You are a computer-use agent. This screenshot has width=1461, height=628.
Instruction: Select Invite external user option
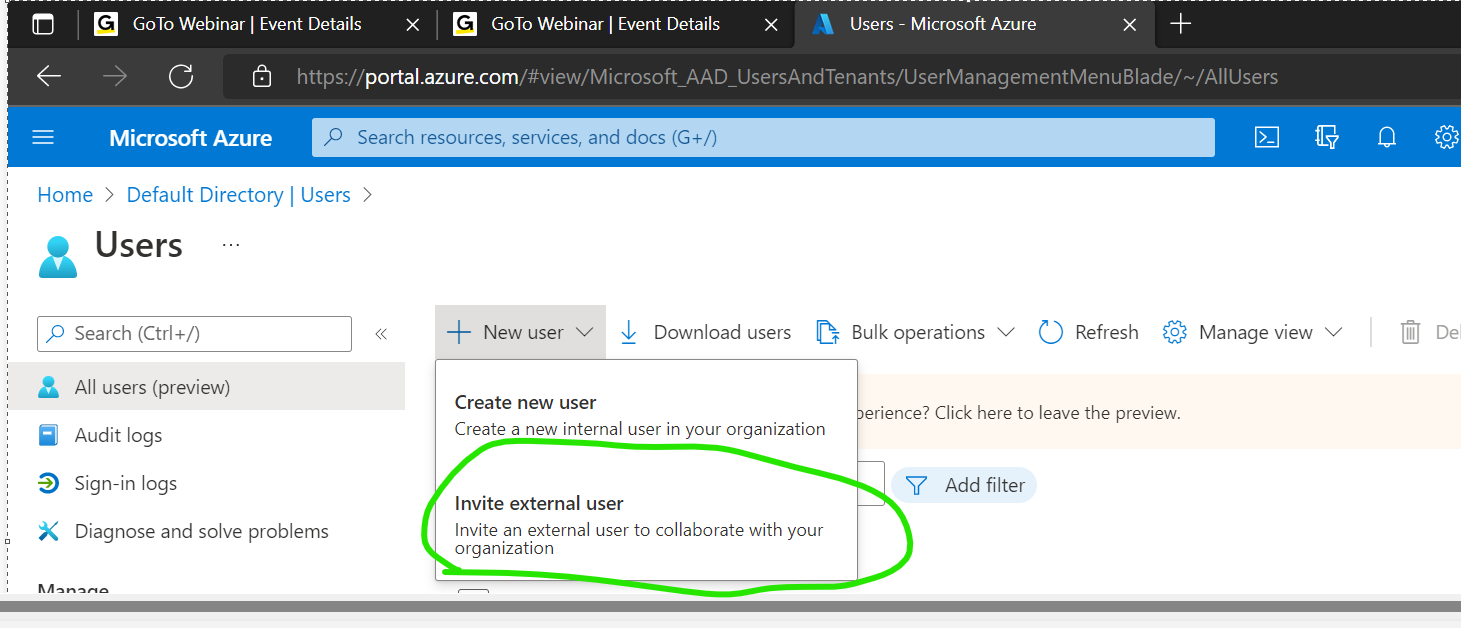pyautogui.click(x=539, y=504)
